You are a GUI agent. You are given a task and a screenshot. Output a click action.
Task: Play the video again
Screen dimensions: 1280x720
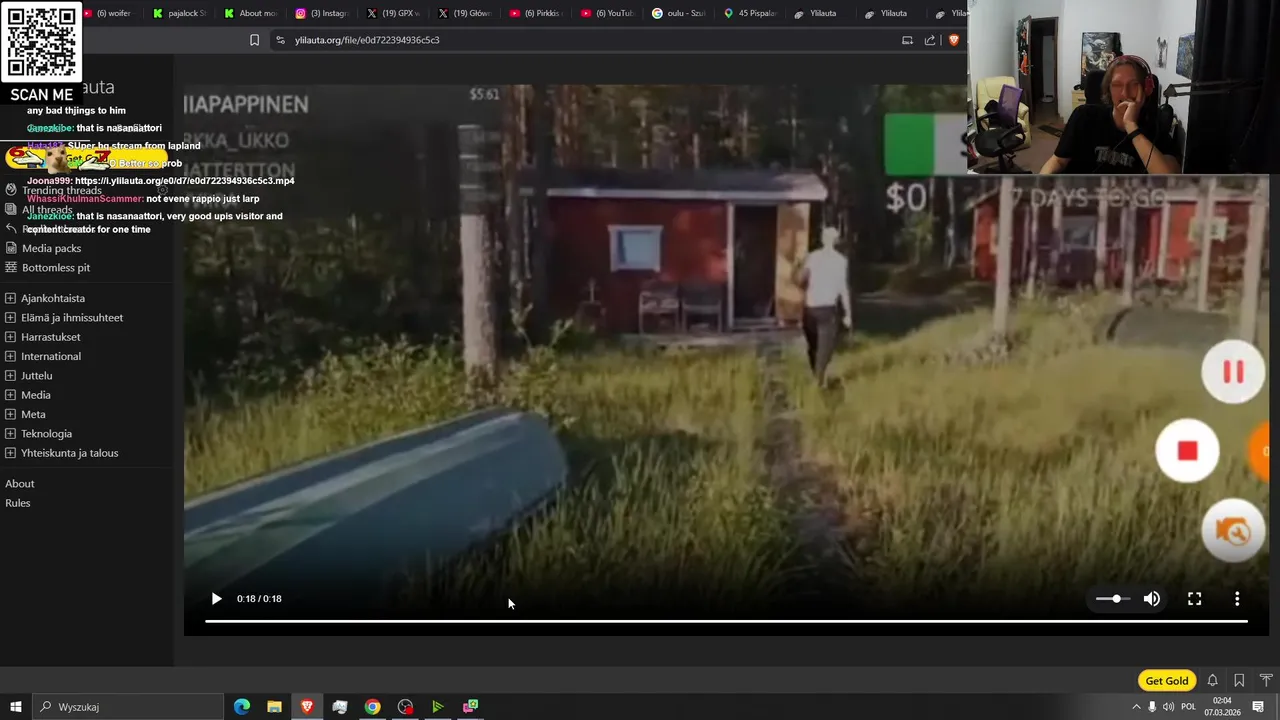pos(216,599)
